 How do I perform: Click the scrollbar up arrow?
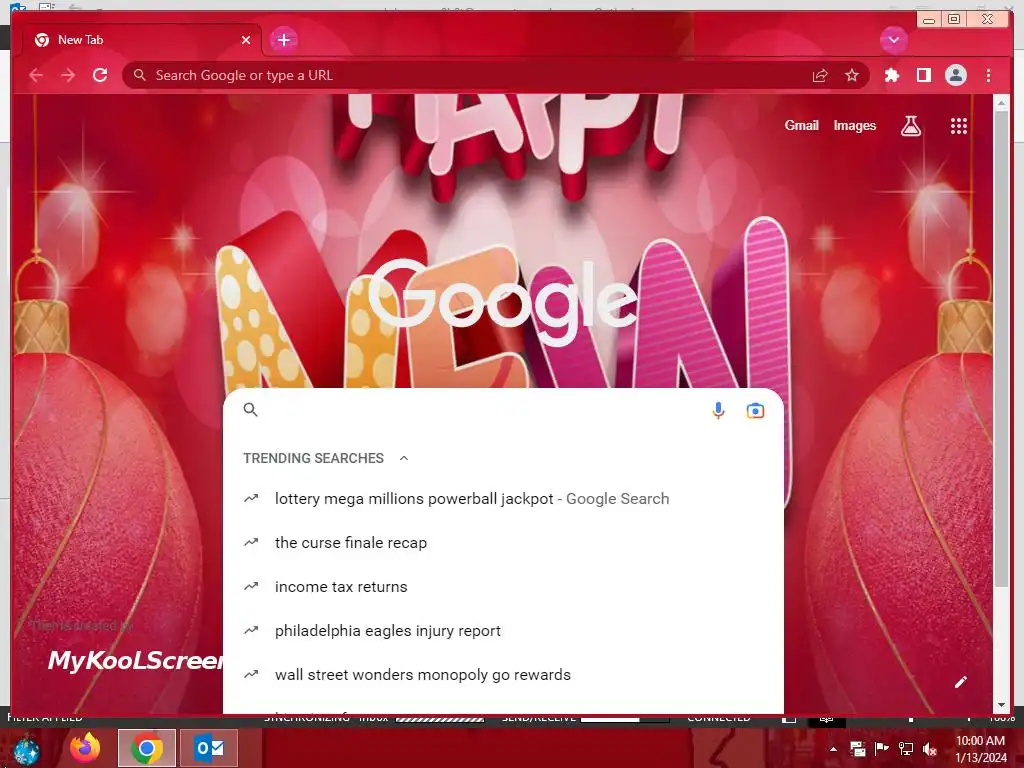1001,103
